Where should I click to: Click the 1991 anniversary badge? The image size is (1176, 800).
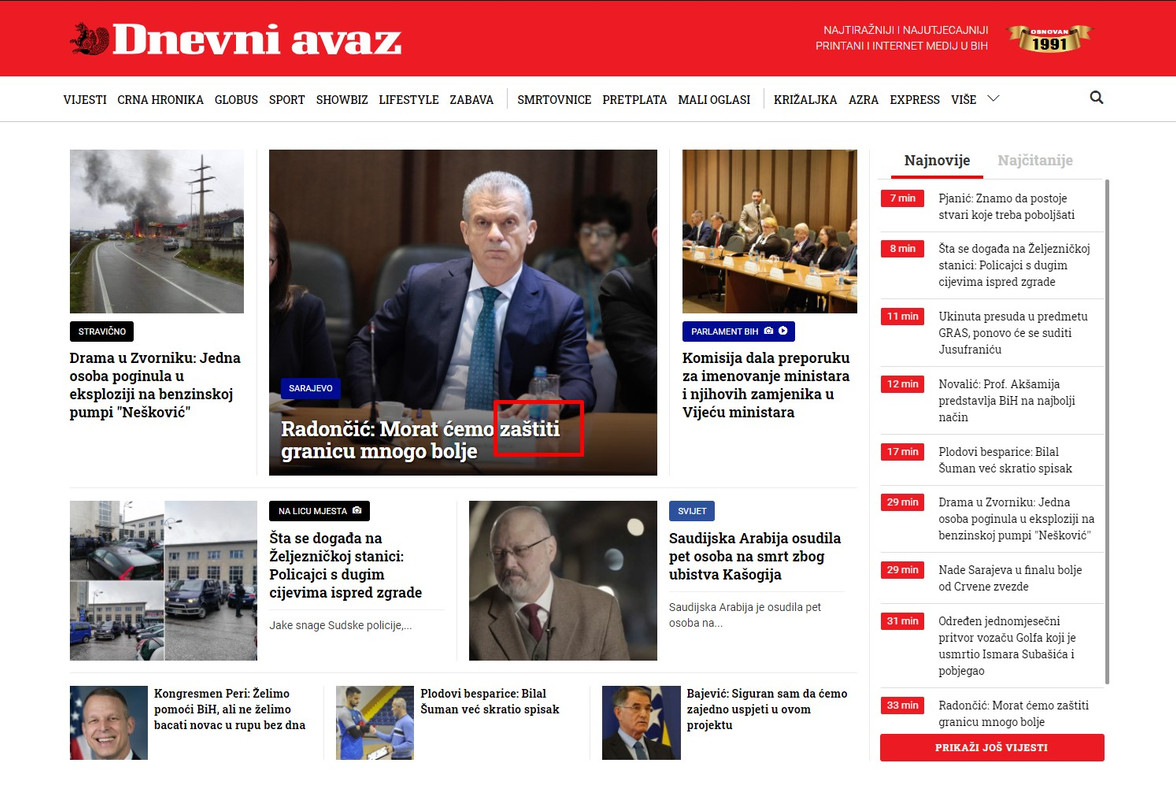click(x=1049, y=38)
